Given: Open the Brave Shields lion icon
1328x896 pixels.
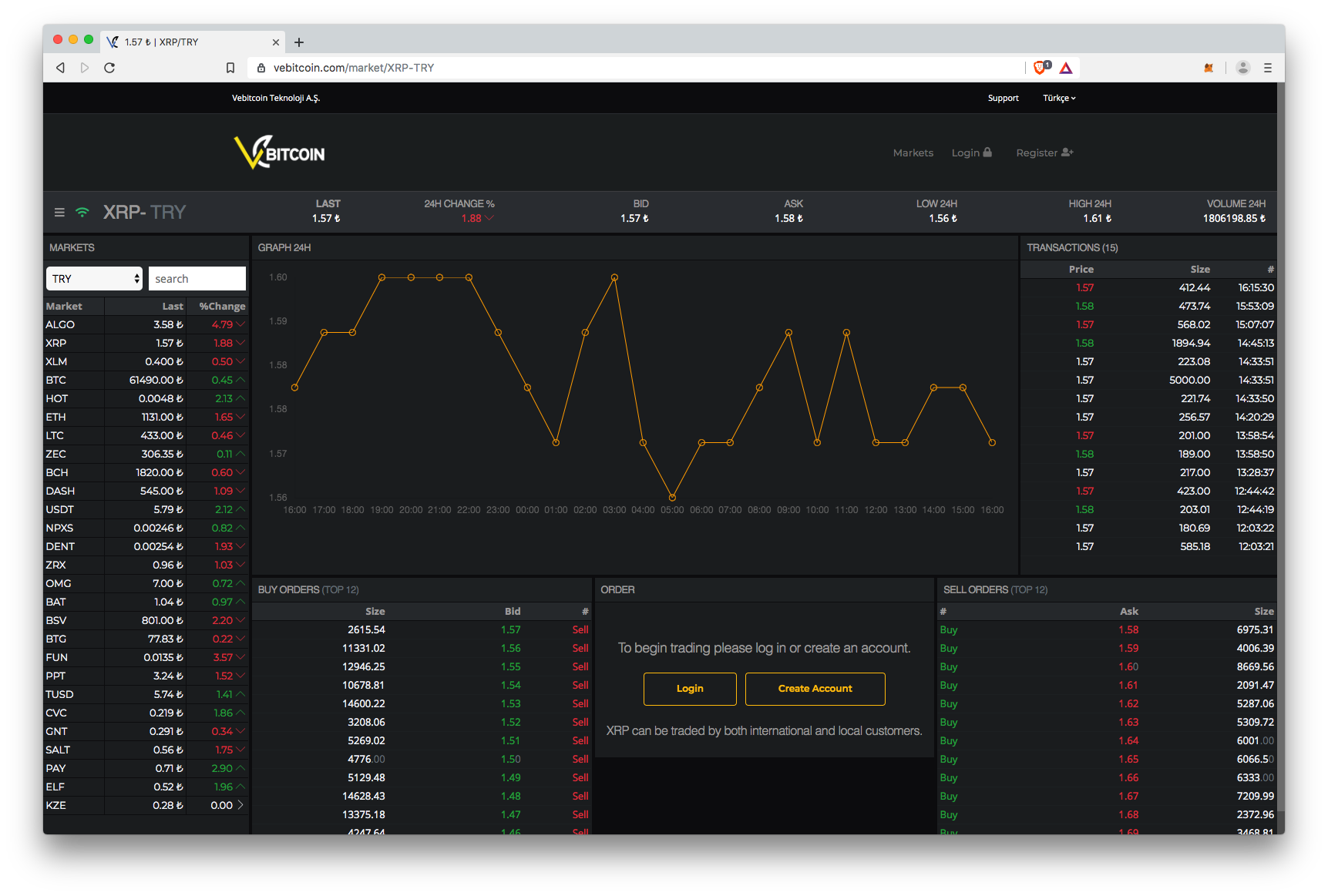Looking at the screenshot, I should click(1041, 68).
